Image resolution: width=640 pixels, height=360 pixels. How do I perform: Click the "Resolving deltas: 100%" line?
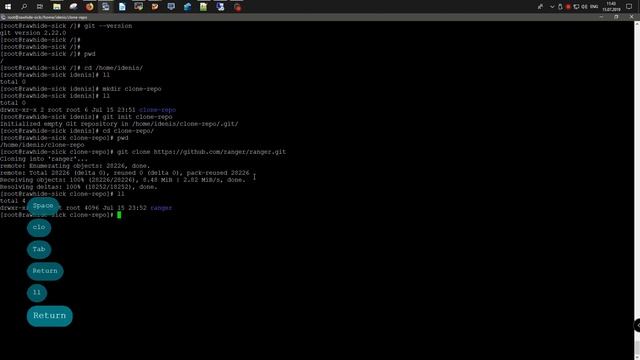pos(79,187)
